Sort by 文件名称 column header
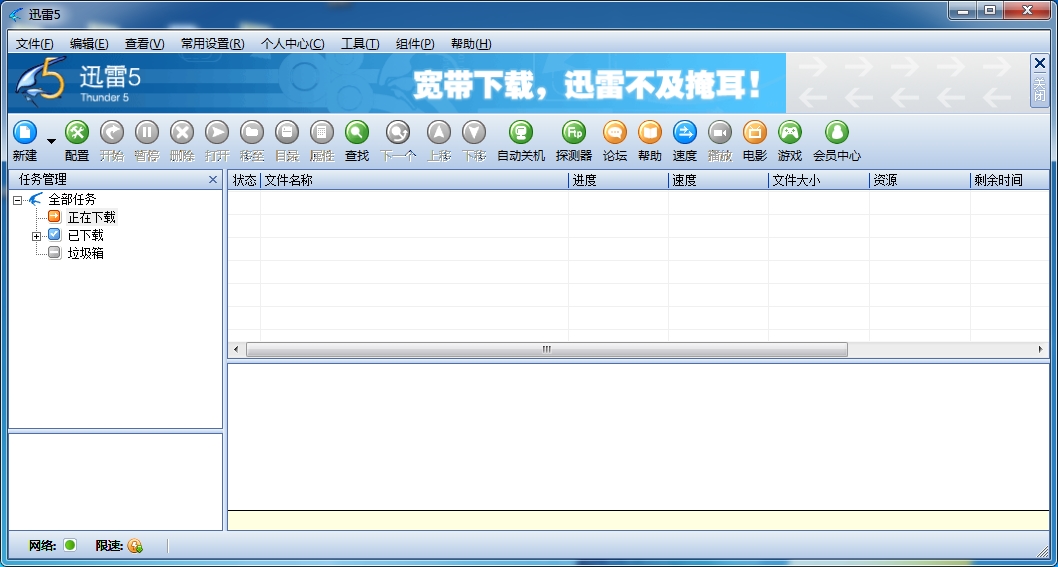The height and width of the screenshot is (567, 1058). 414,180
